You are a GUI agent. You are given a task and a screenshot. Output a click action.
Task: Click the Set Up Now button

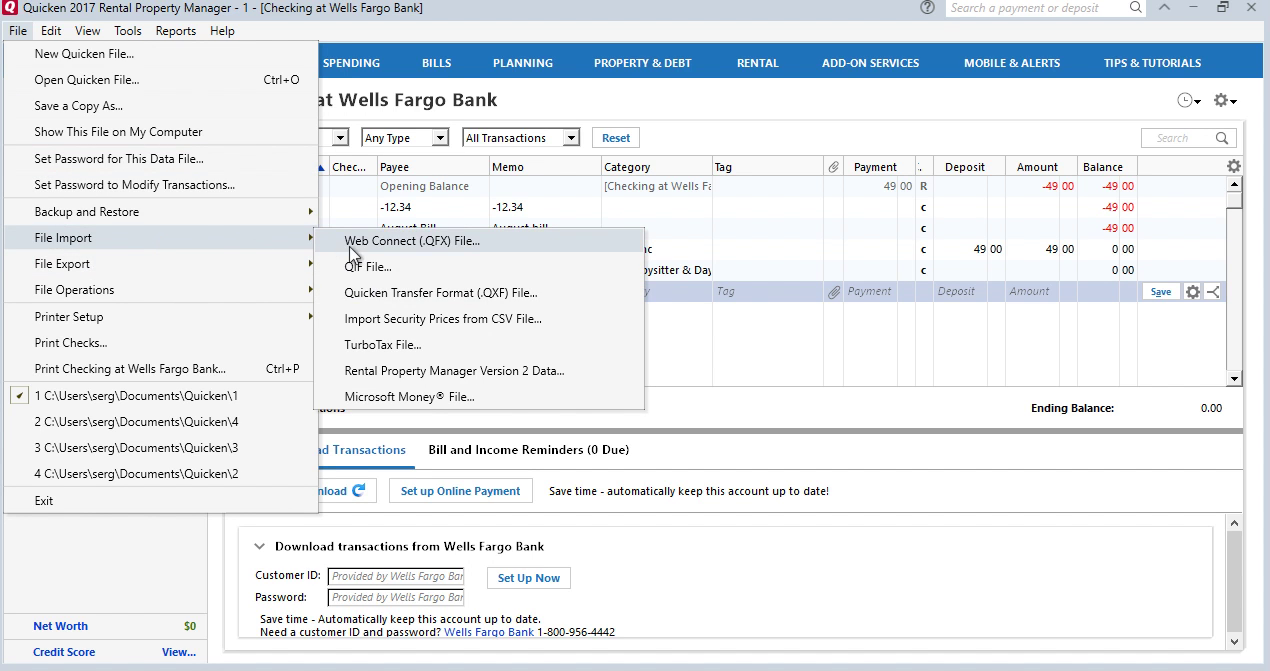529,578
